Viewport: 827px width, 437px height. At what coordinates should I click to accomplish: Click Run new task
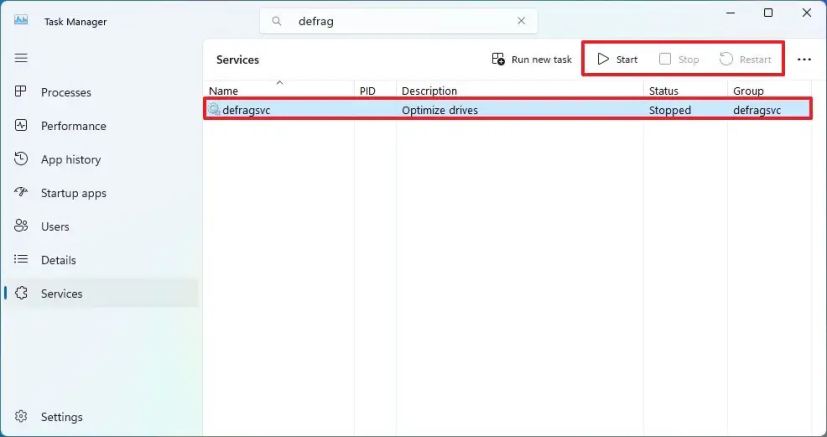531,60
